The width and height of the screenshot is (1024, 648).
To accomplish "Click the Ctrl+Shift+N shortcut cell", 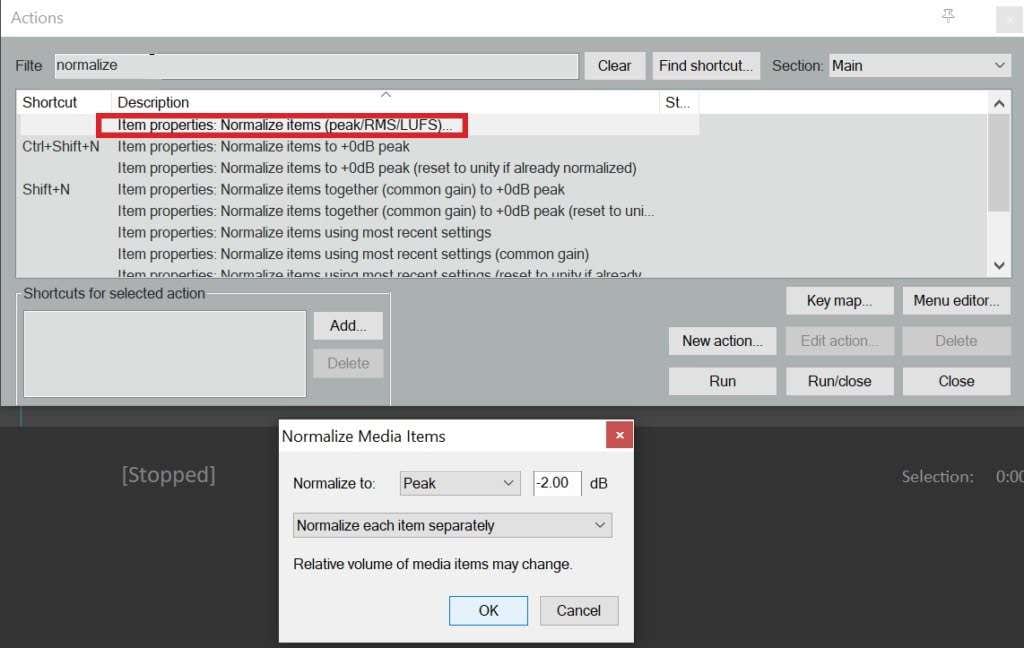I will click(61, 146).
